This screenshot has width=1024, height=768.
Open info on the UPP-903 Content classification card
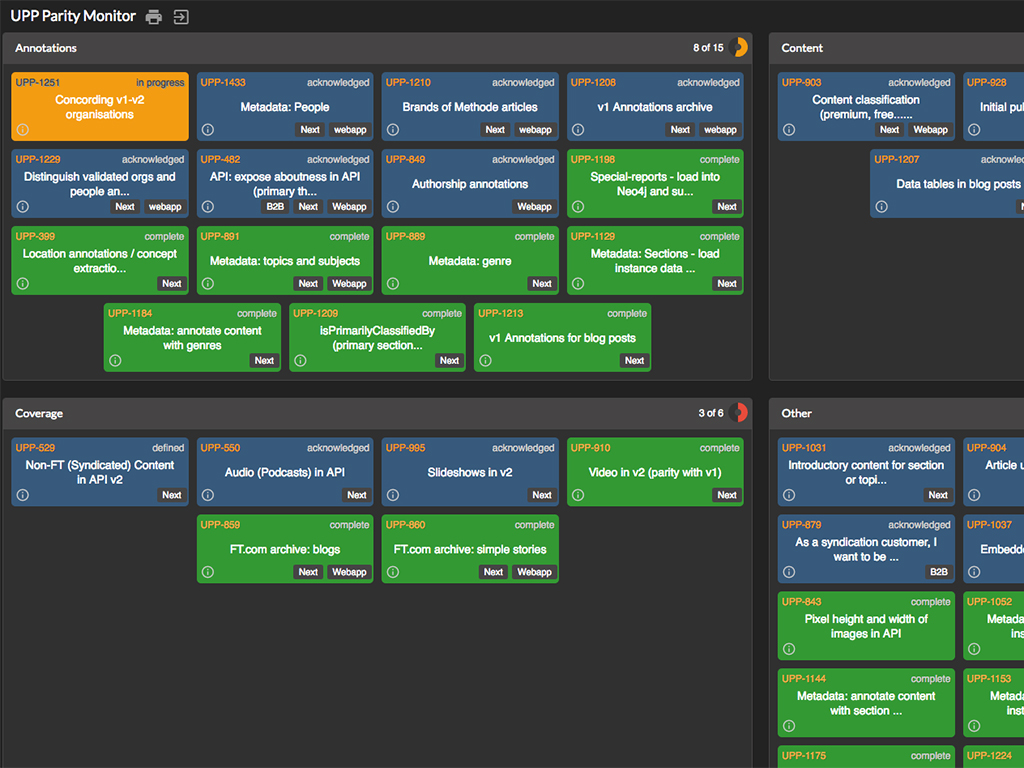[x=788, y=129]
